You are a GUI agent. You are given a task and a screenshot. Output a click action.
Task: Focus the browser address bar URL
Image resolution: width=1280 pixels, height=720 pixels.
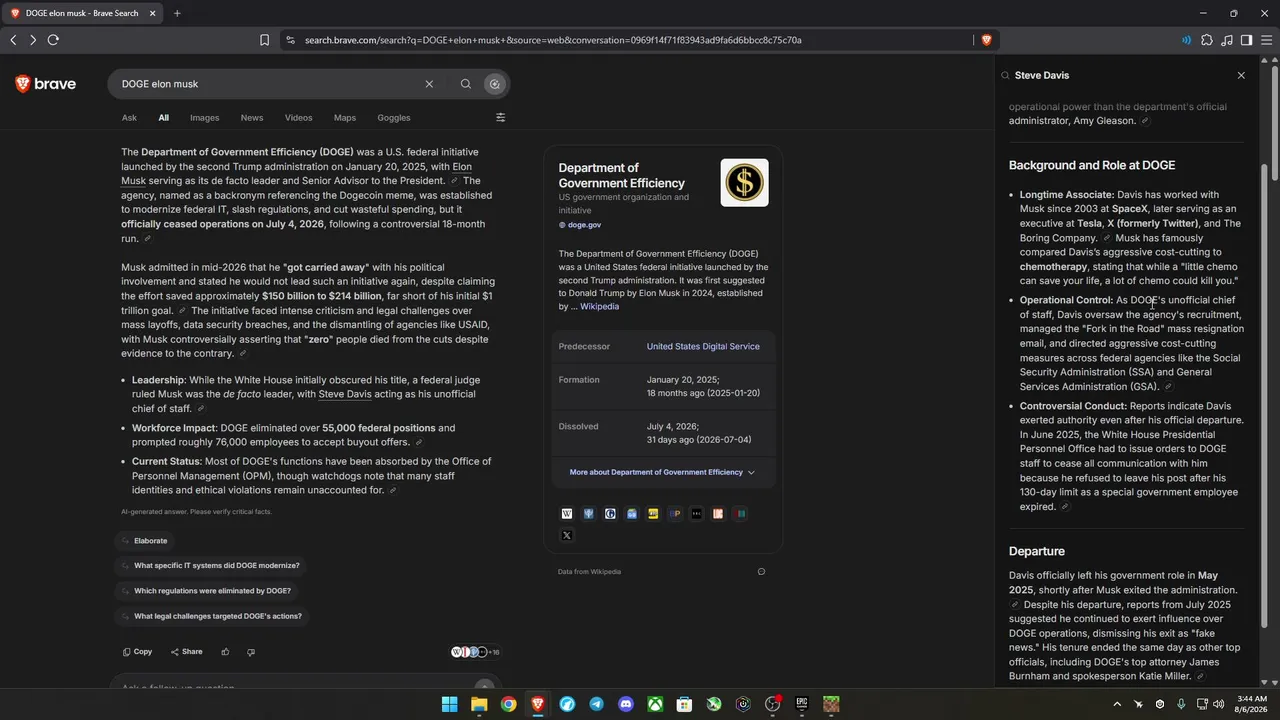[x=553, y=40]
